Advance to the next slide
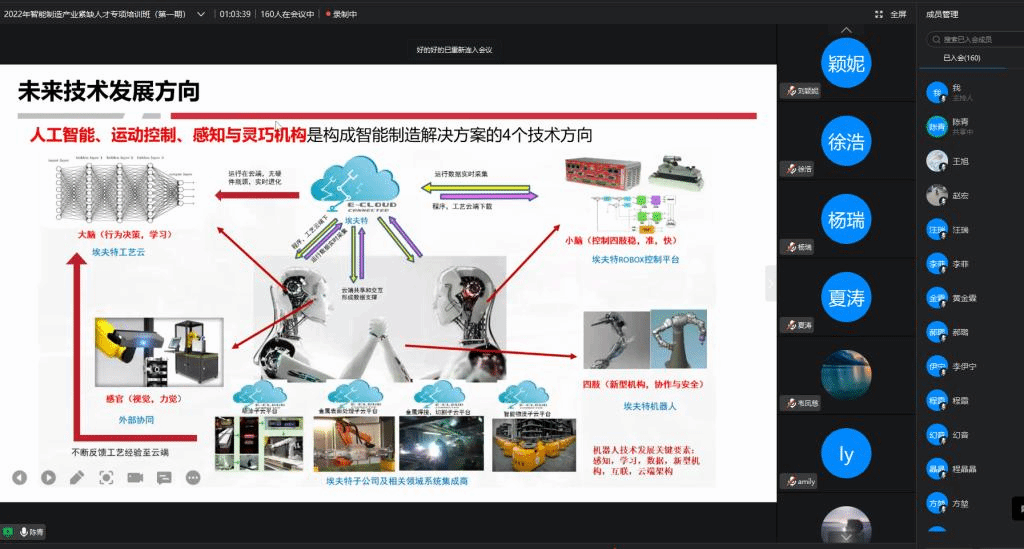 pyautogui.click(x=48, y=478)
